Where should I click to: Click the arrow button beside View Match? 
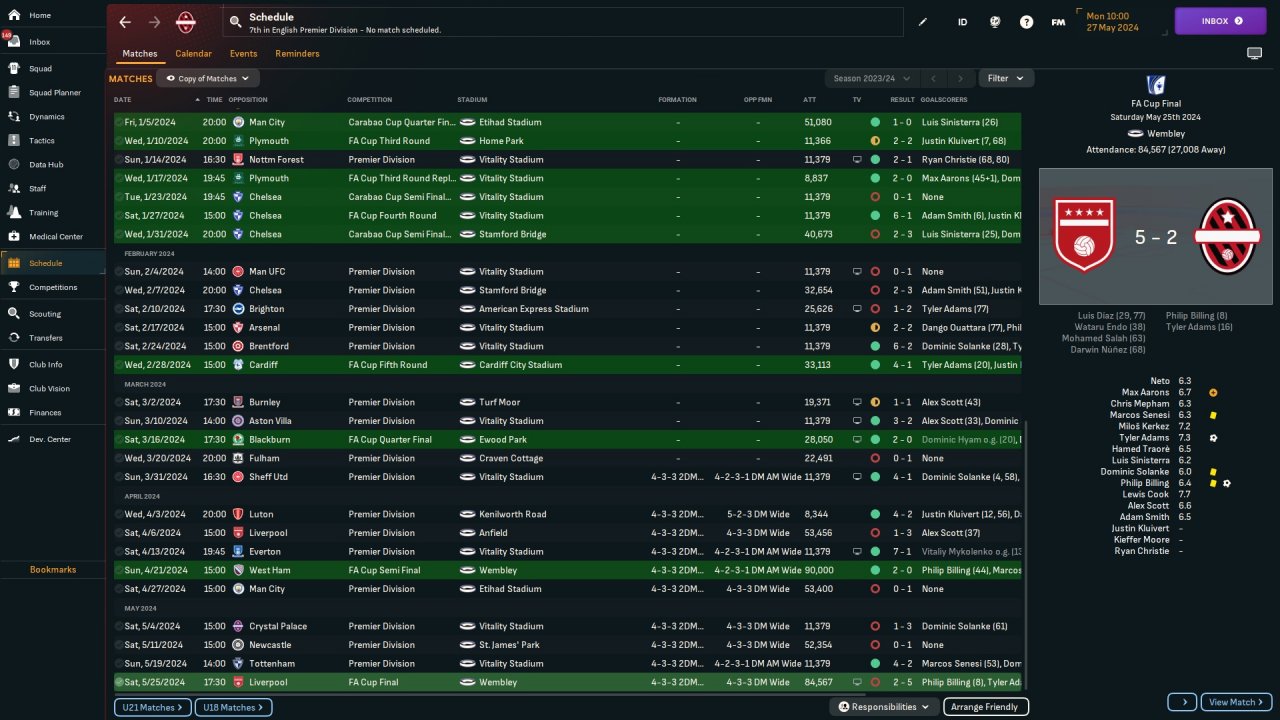coord(1182,702)
